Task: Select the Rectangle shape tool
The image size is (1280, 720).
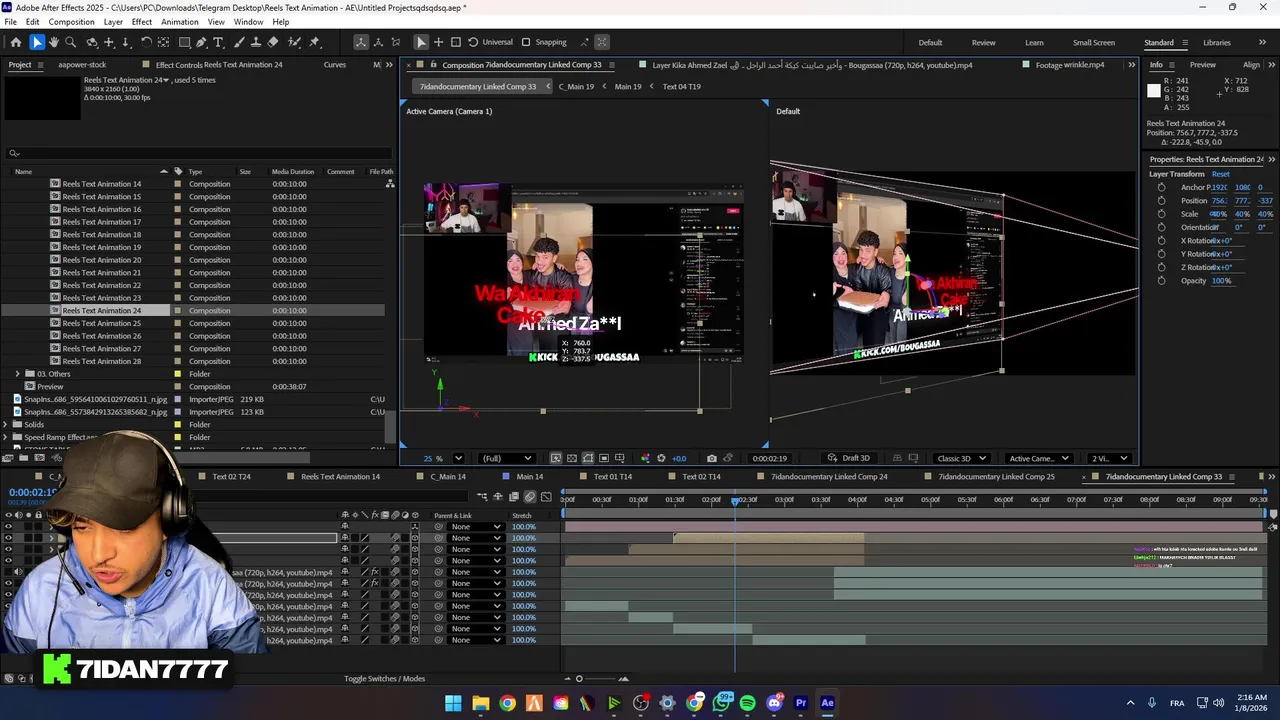Action: [184, 42]
